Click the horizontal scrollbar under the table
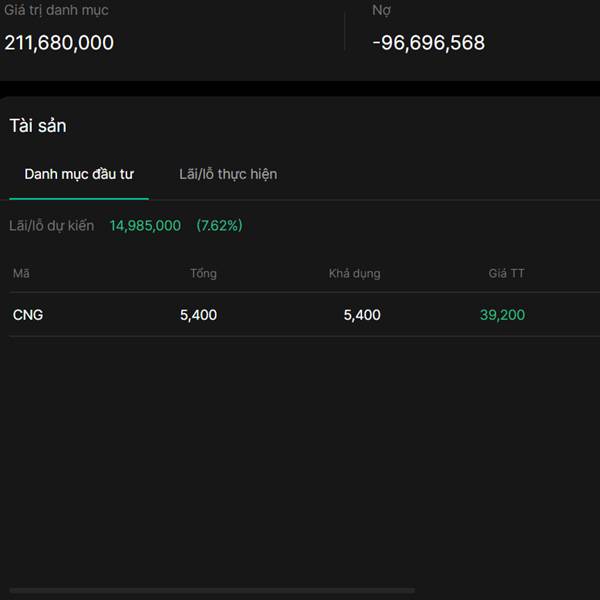 pyautogui.click(x=208, y=591)
